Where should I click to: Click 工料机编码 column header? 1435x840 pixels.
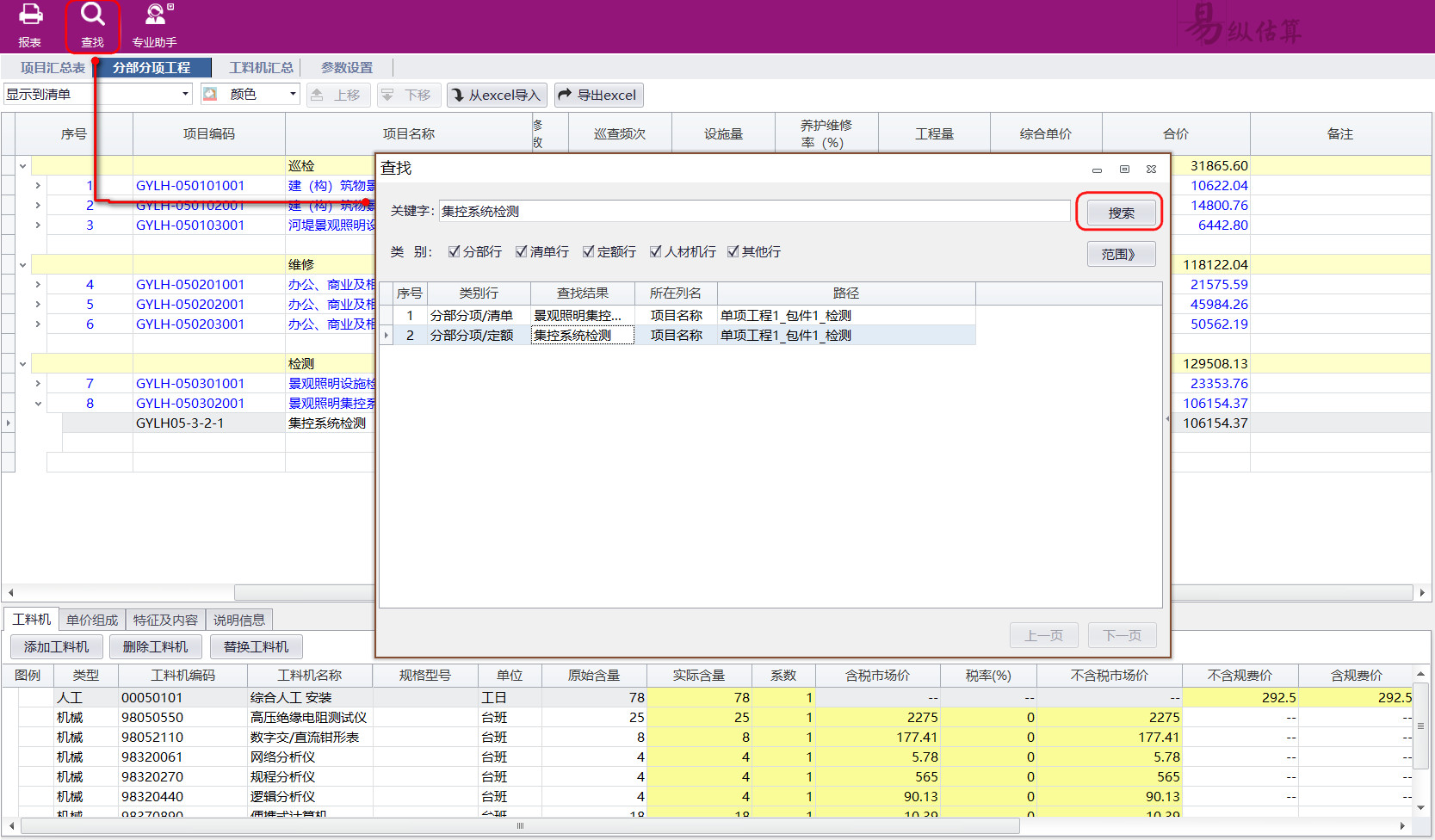click(182, 676)
